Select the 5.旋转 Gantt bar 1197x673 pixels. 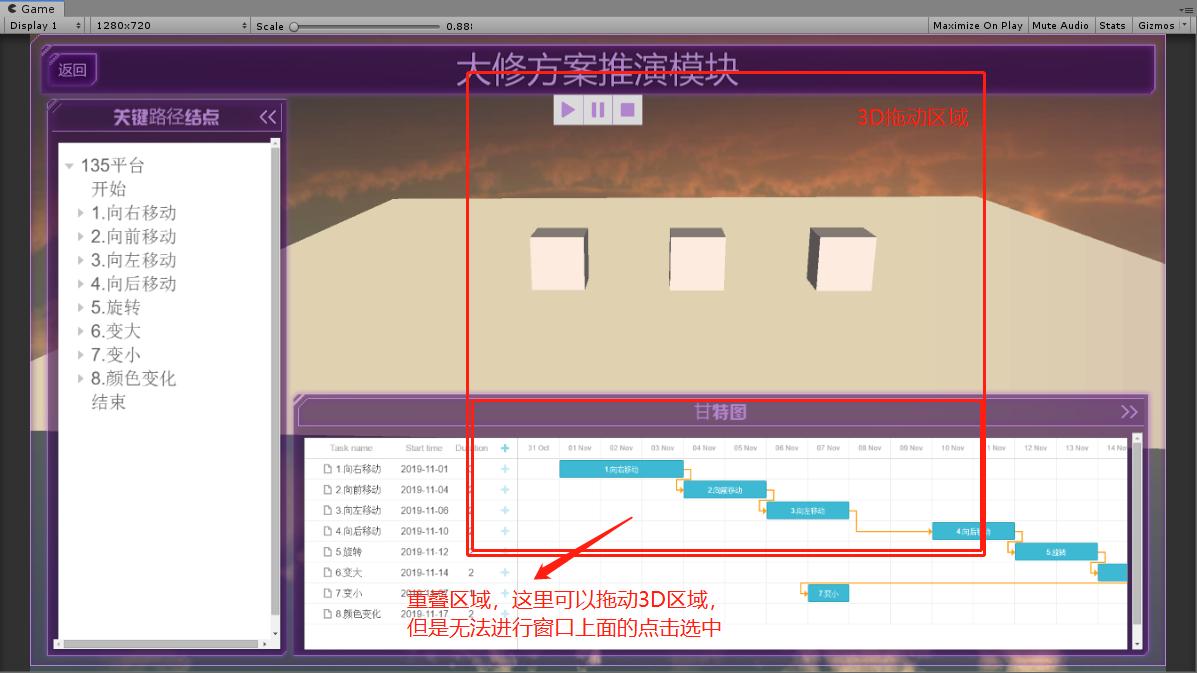point(1056,551)
